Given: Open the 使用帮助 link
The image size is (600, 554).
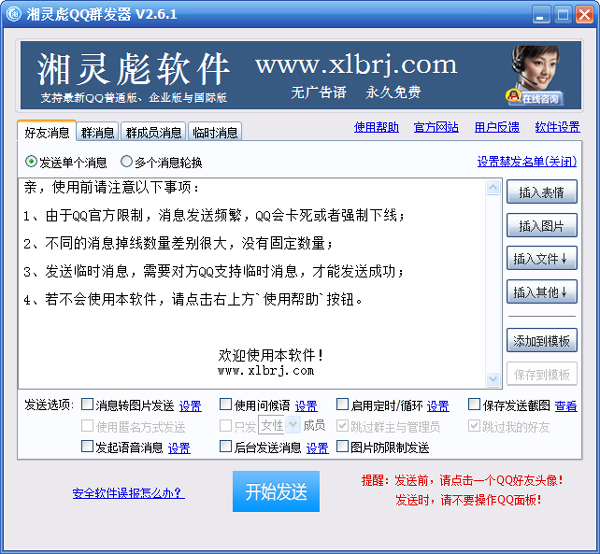Looking at the screenshot, I should 376,127.
